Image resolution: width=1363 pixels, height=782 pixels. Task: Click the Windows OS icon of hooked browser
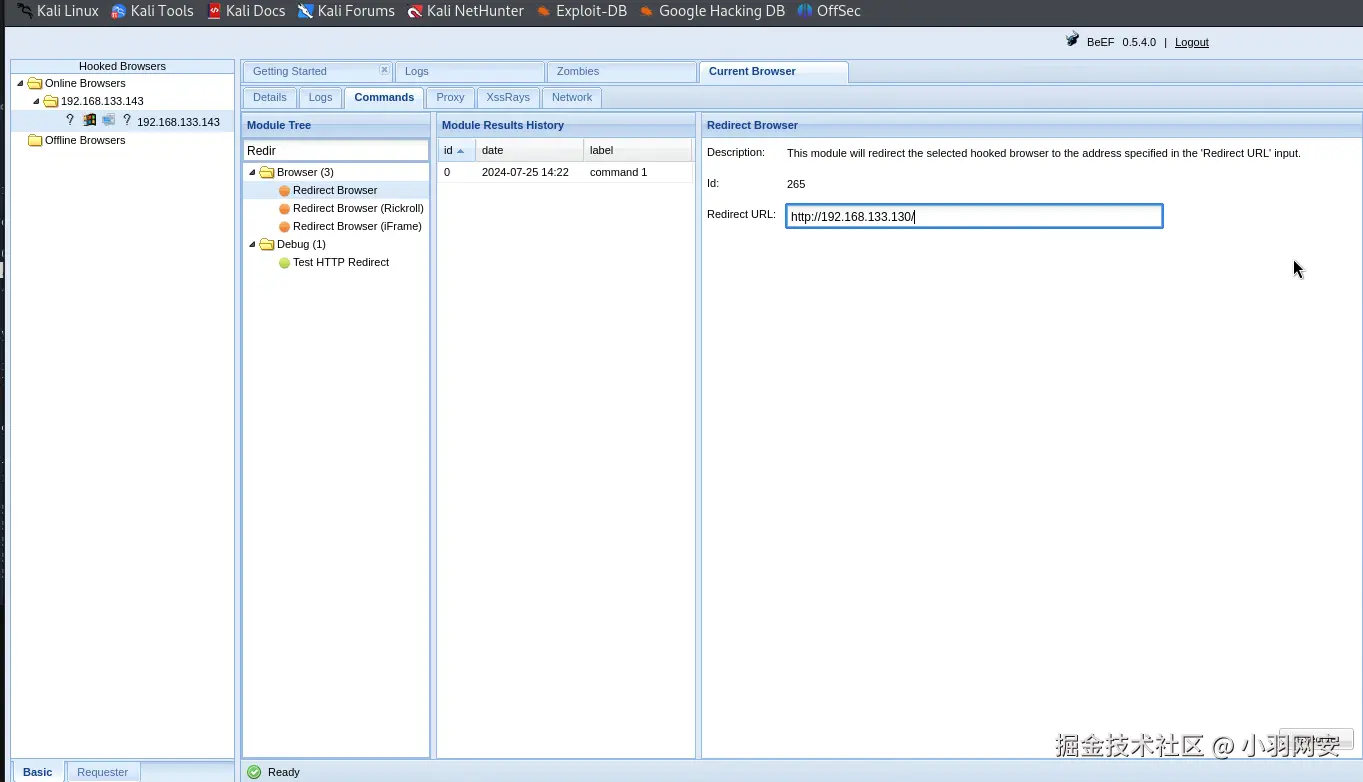(x=89, y=120)
